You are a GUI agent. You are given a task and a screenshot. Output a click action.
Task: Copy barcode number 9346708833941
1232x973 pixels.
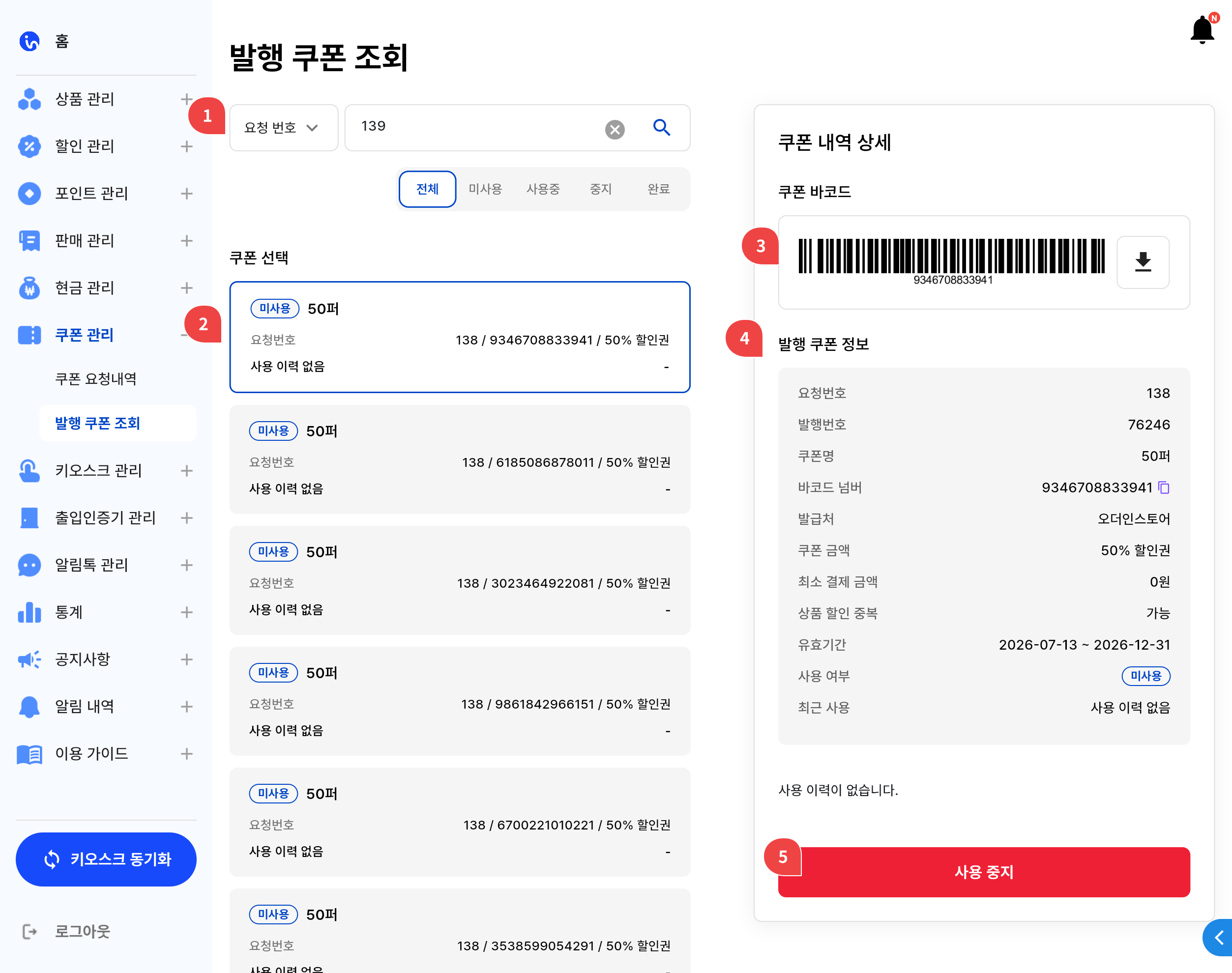(1164, 487)
